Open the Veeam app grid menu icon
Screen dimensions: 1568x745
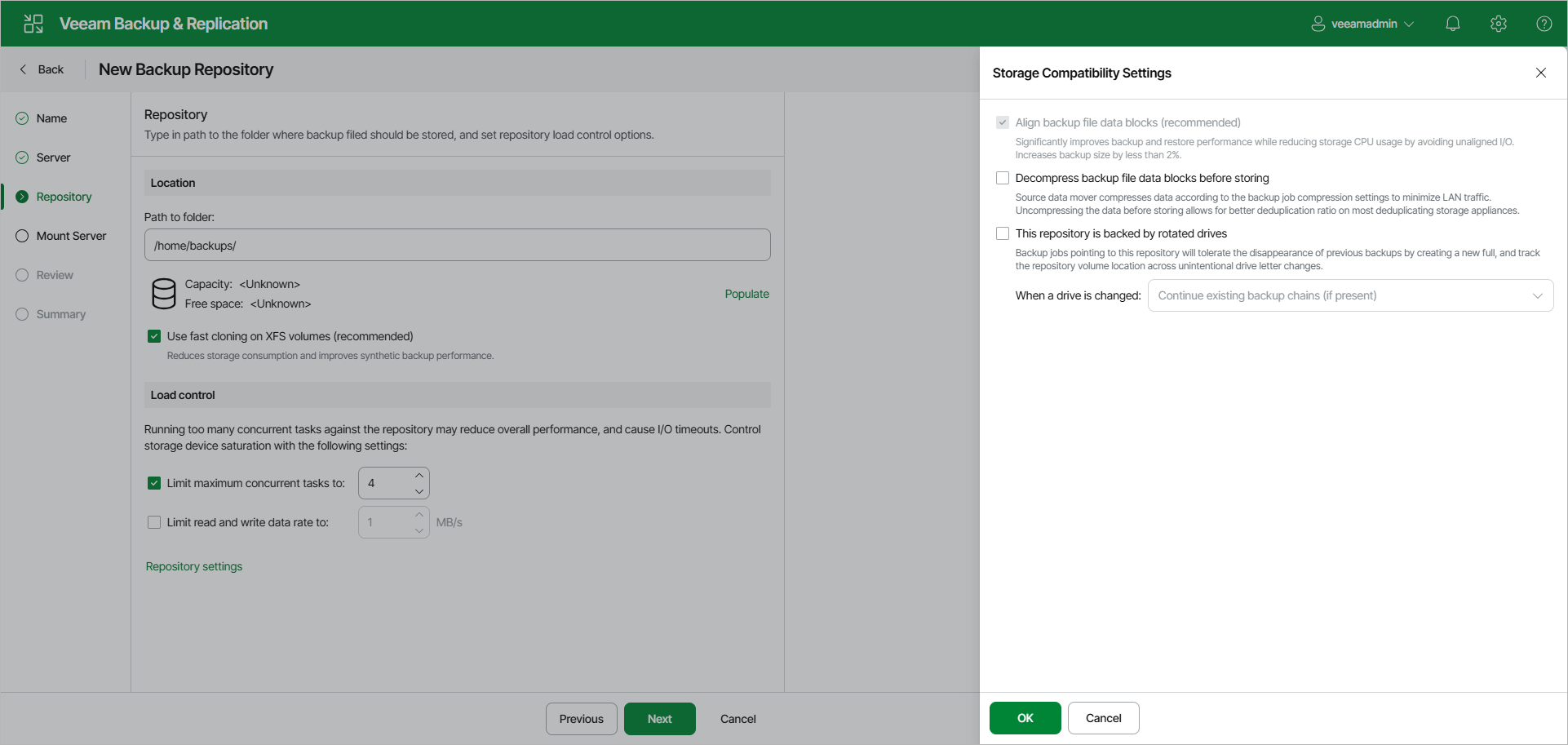(33, 24)
